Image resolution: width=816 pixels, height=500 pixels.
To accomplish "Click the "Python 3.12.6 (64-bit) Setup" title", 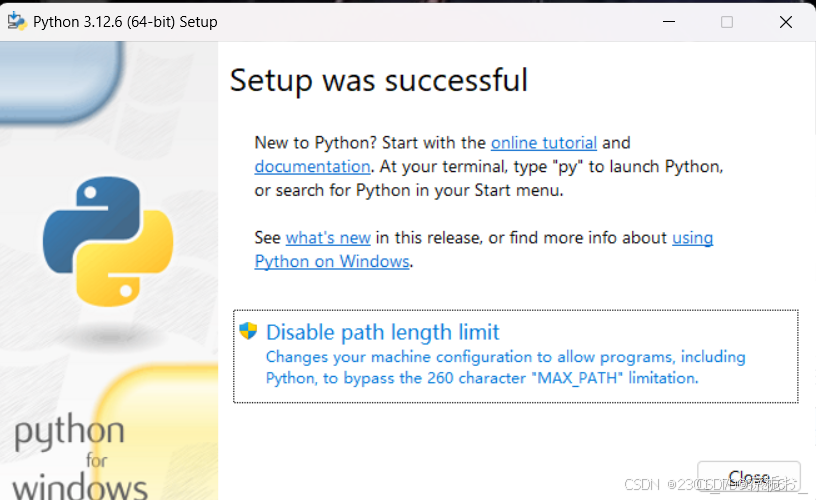I will tap(125, 22).
